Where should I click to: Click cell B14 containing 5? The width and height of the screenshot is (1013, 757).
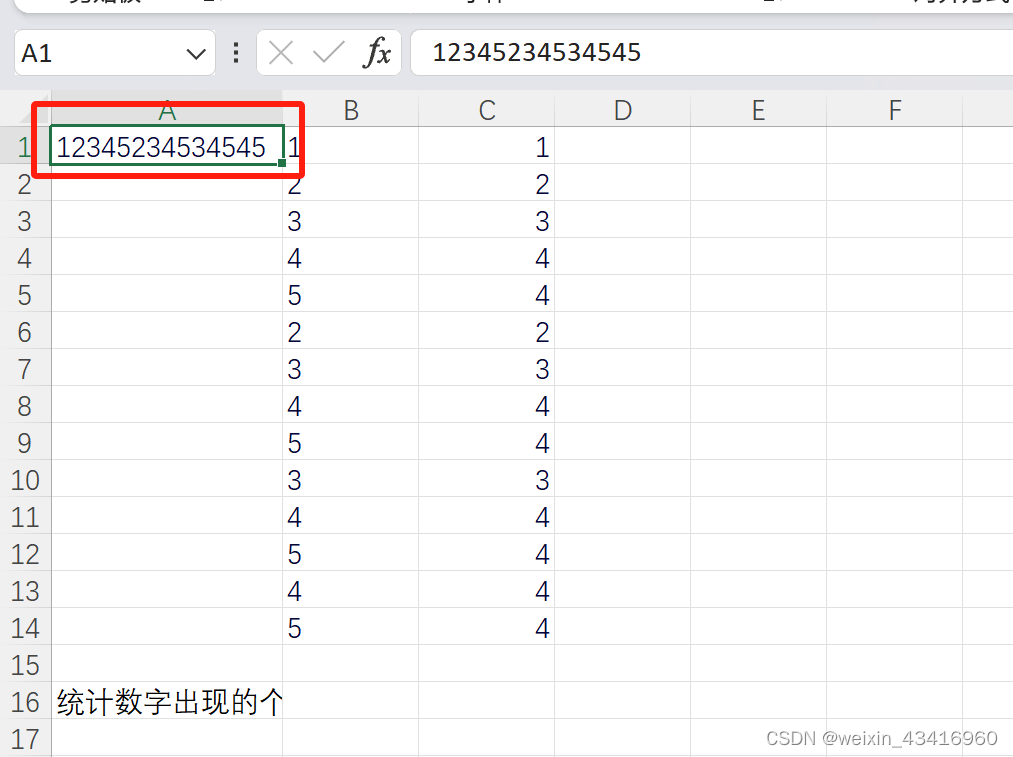tap(351, 628)
